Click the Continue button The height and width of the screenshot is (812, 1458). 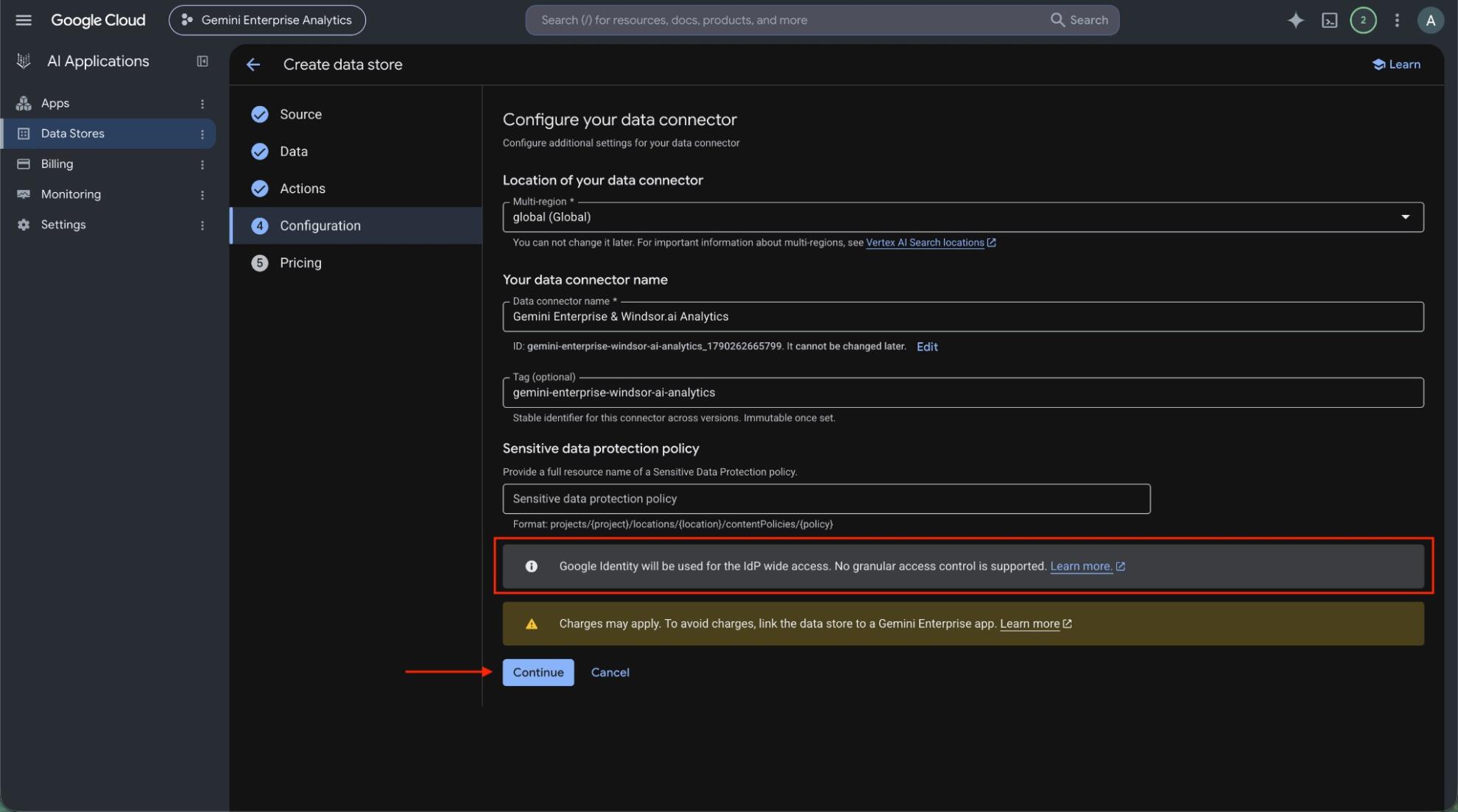point(538,672)
